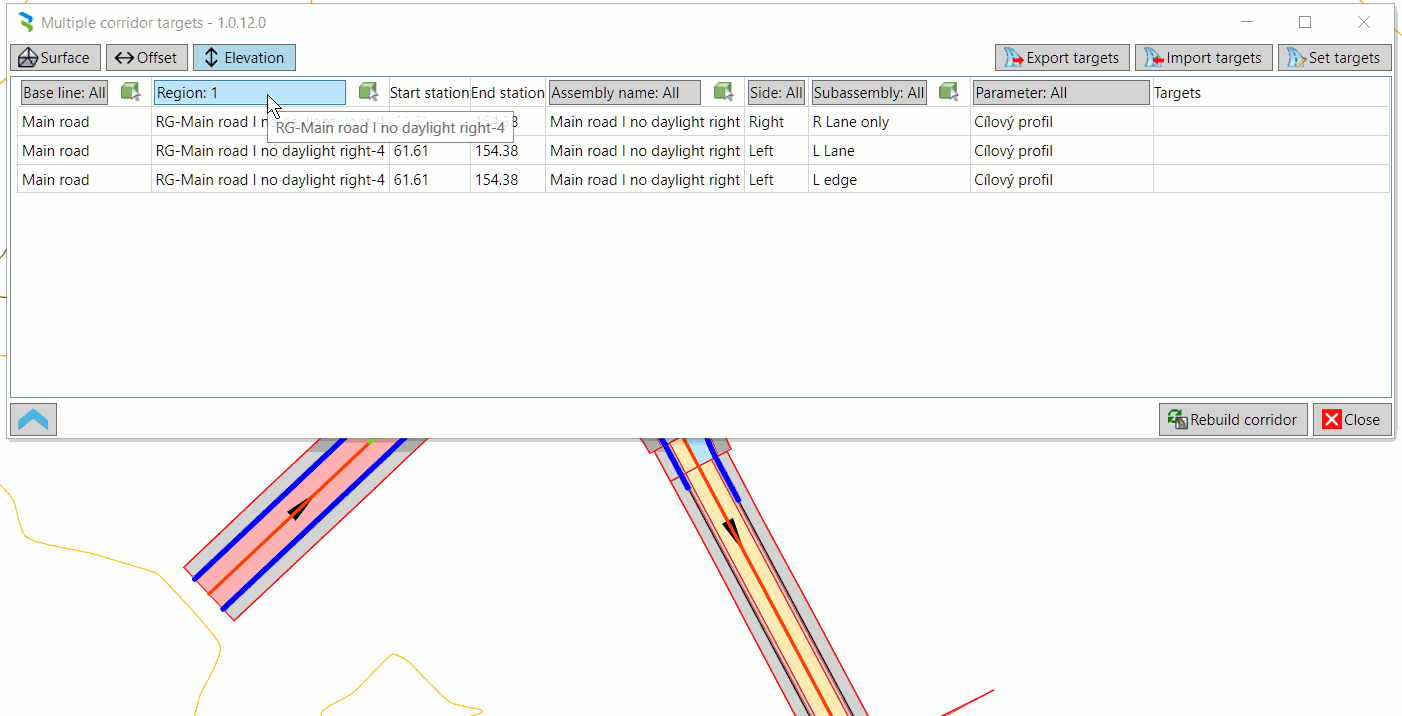Click pick icon next to Region filter
This screenshot has height=716, width=1402.
[369, 92]
